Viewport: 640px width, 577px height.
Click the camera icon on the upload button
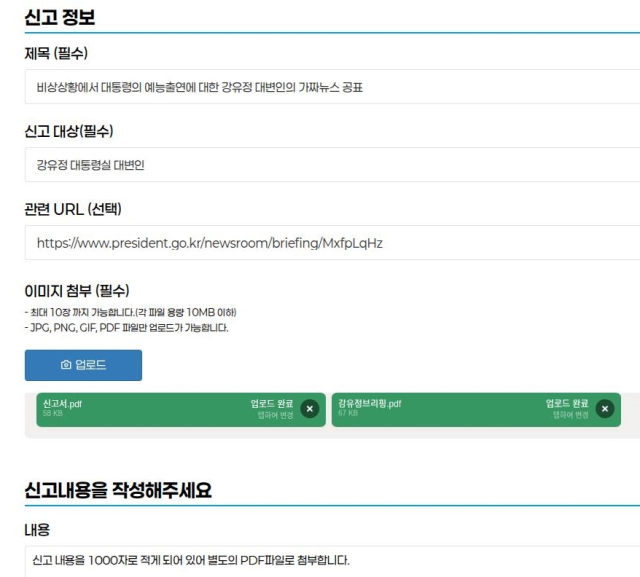66,365
